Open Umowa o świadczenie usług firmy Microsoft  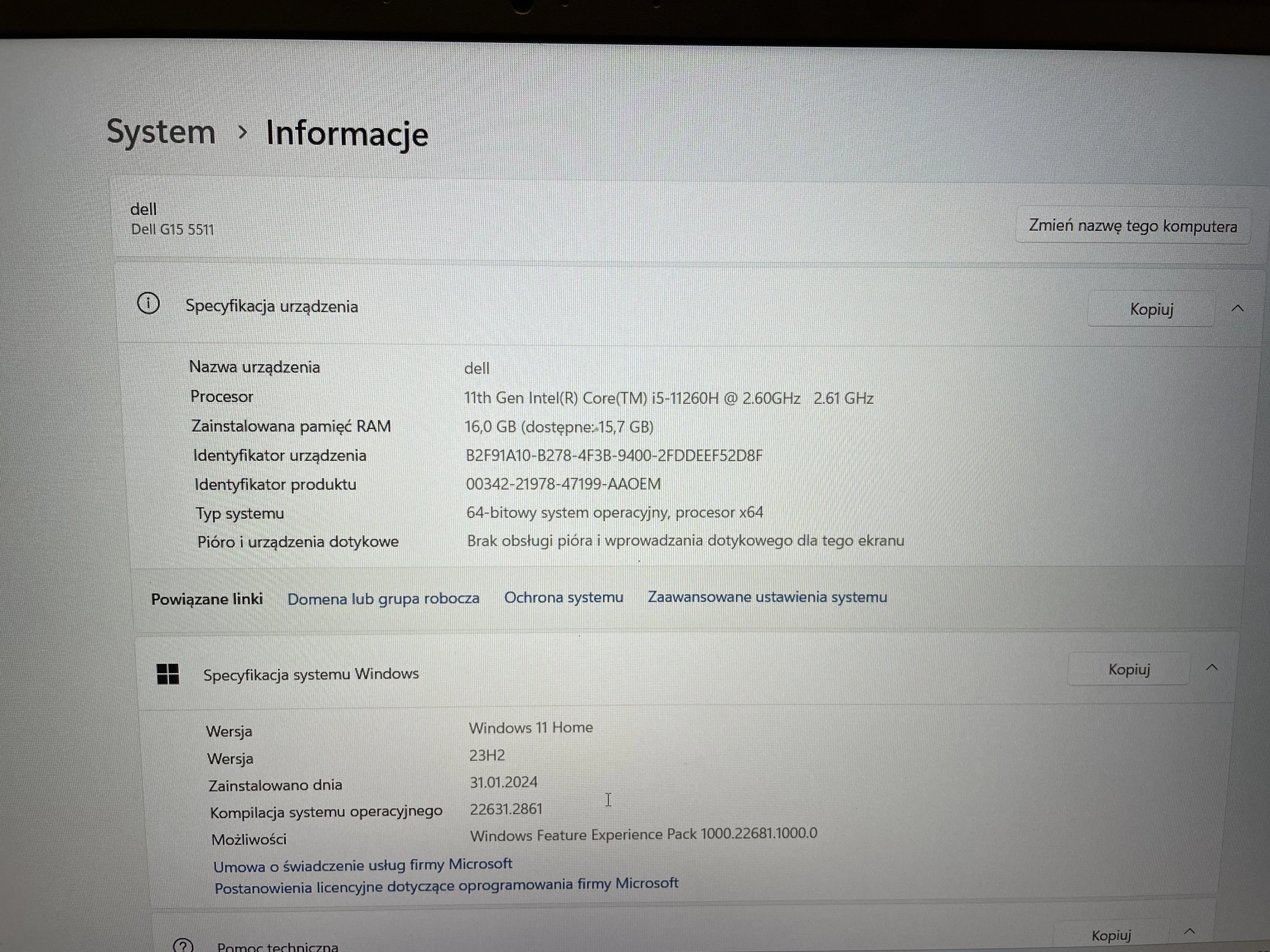pyautogui.click(x=363, y=865)
